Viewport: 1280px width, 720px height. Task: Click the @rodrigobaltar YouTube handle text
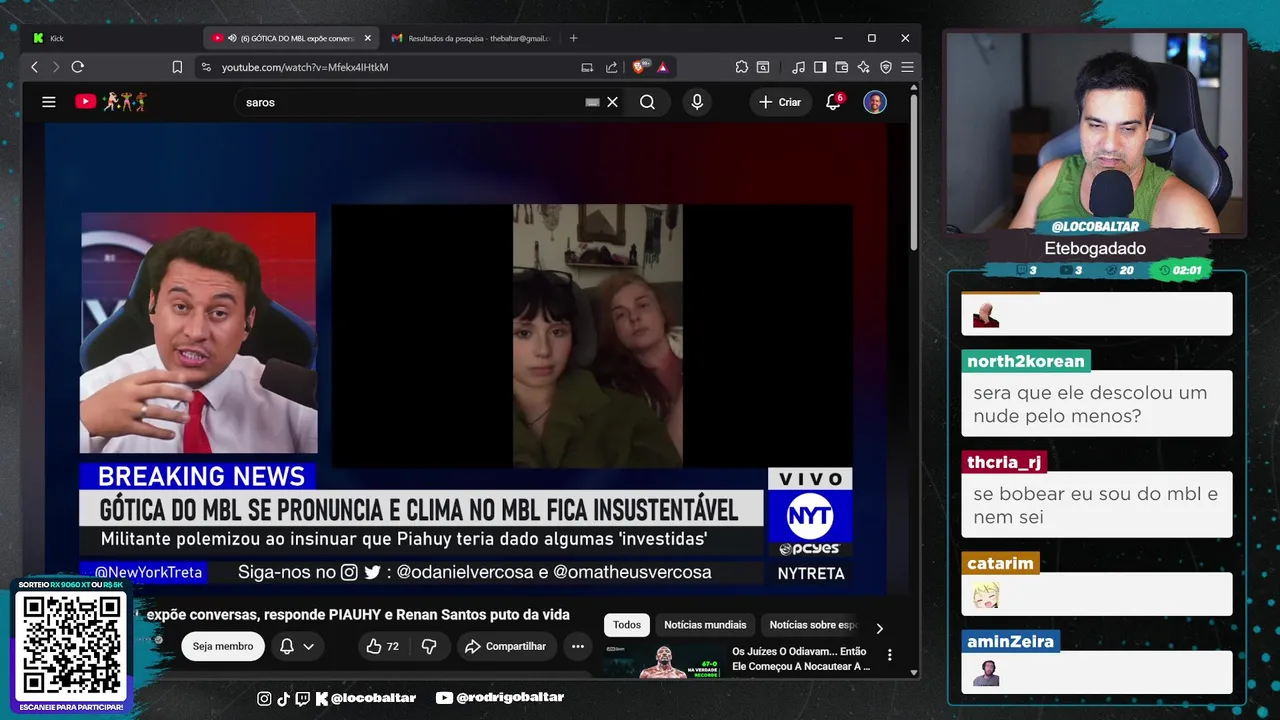tap(510, 697)
